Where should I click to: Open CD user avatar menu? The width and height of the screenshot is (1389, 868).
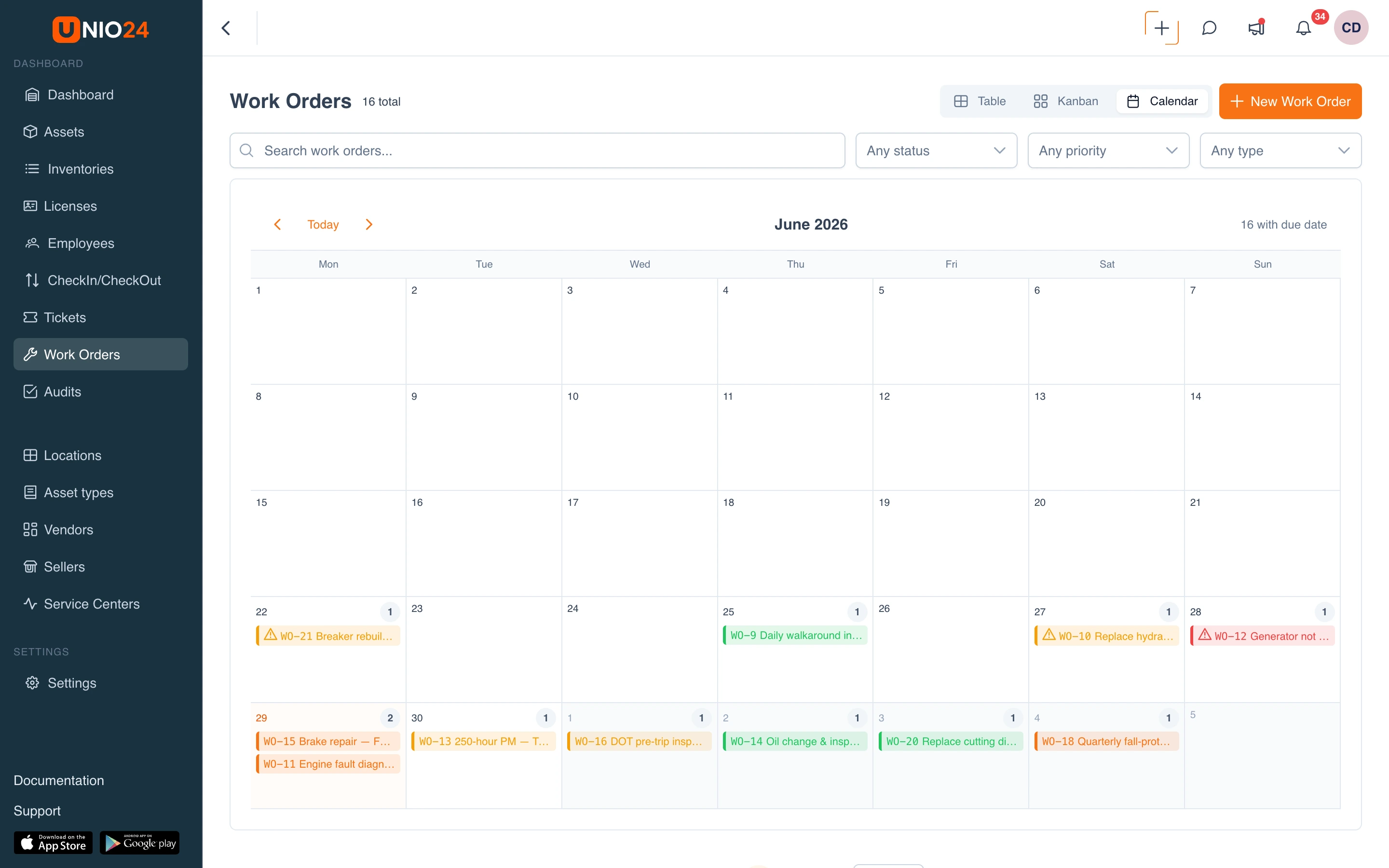[1350, 27]
